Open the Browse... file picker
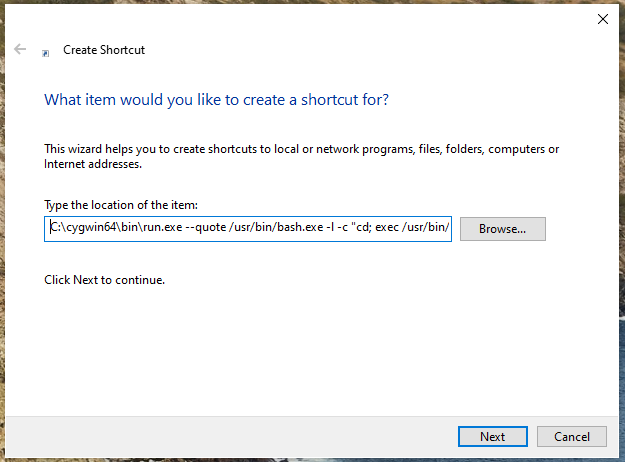This screenshot has height=462, width=625. pyautogui.click(x=503, y=229)
